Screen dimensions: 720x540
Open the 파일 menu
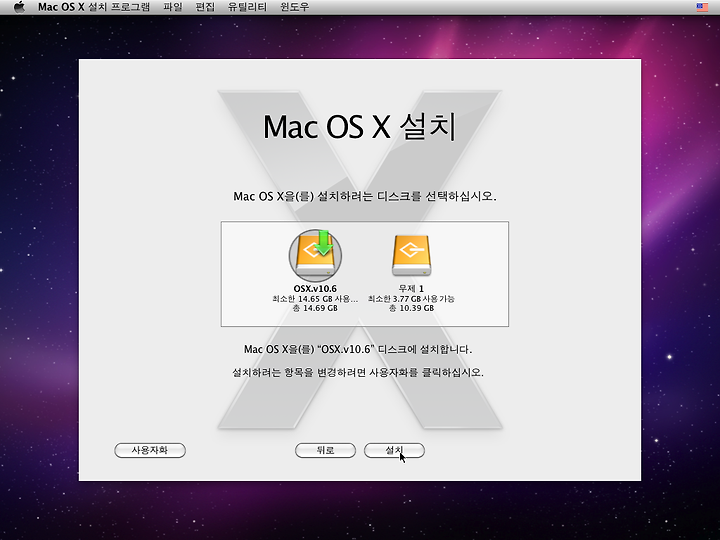[173, 7]
